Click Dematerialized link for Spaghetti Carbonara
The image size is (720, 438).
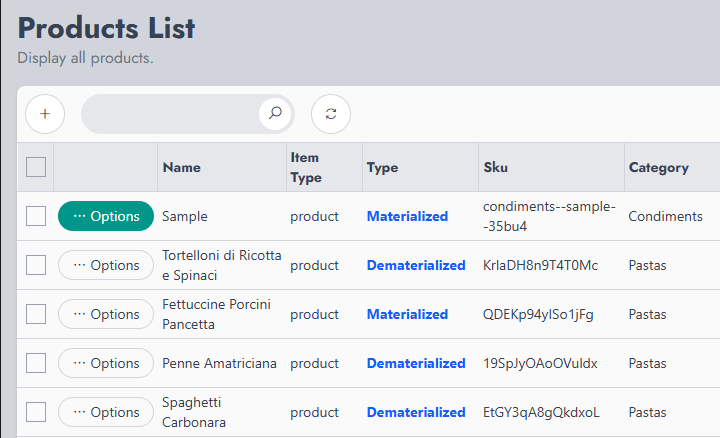pos(416,412)
